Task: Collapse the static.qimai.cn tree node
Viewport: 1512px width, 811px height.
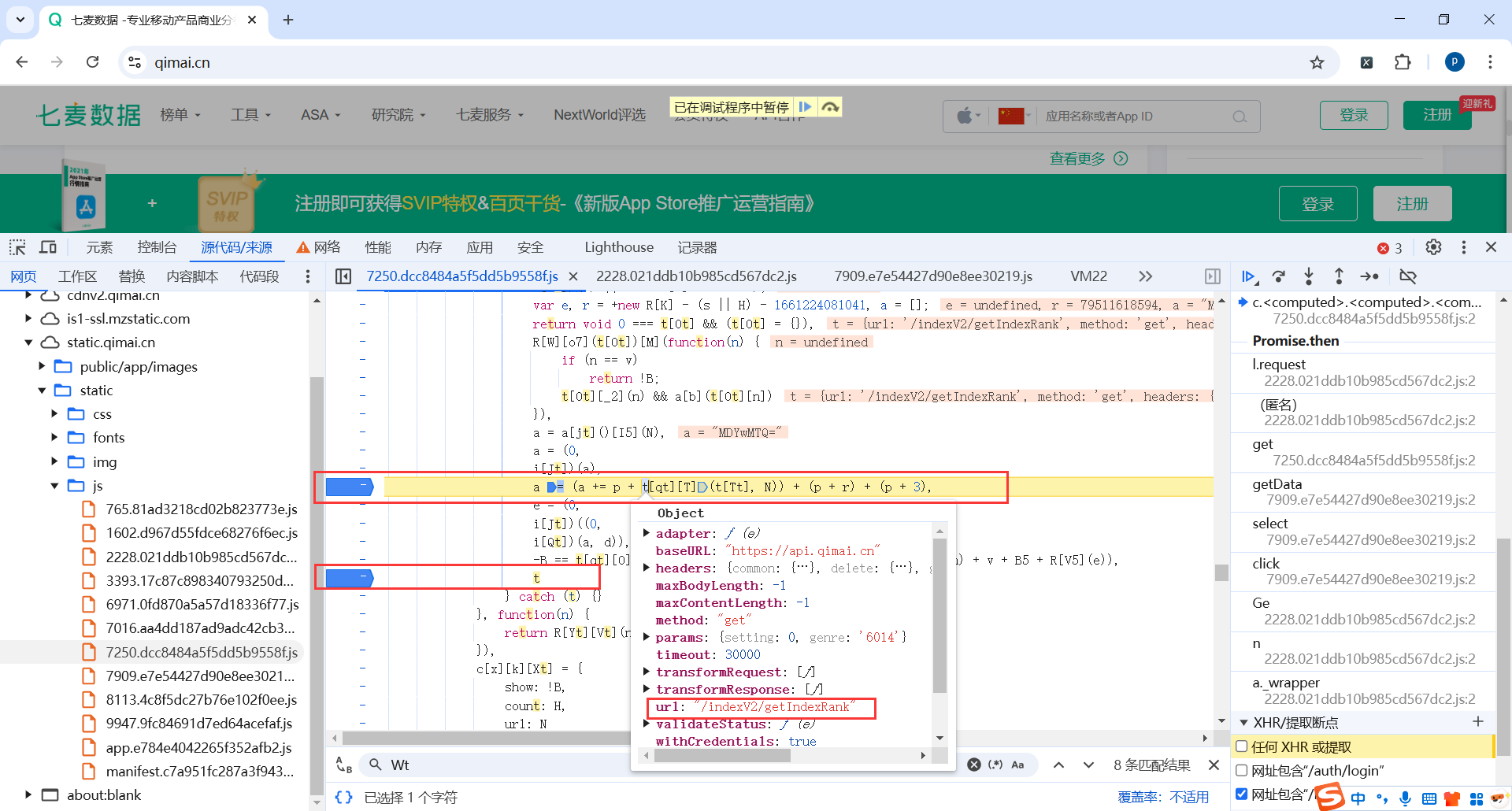Action: [28, 343]
